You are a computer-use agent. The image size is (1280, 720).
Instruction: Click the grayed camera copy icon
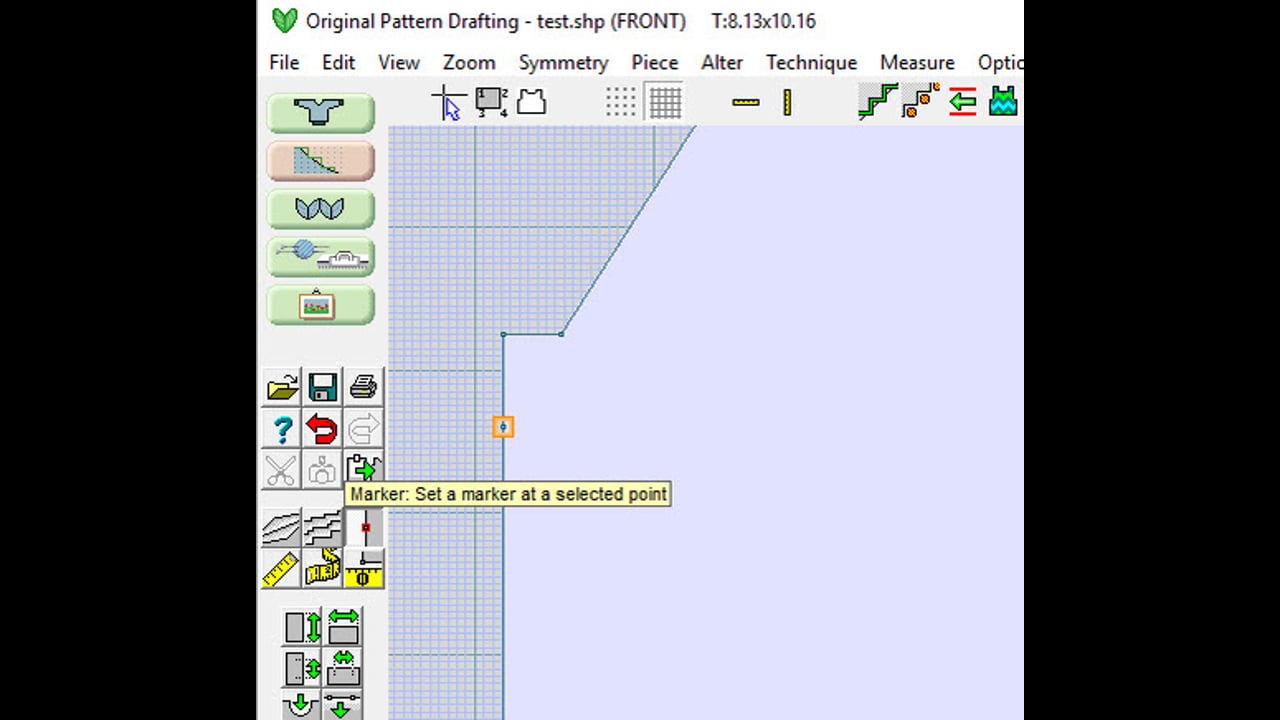pyautogui.click(x=322, y=470)
